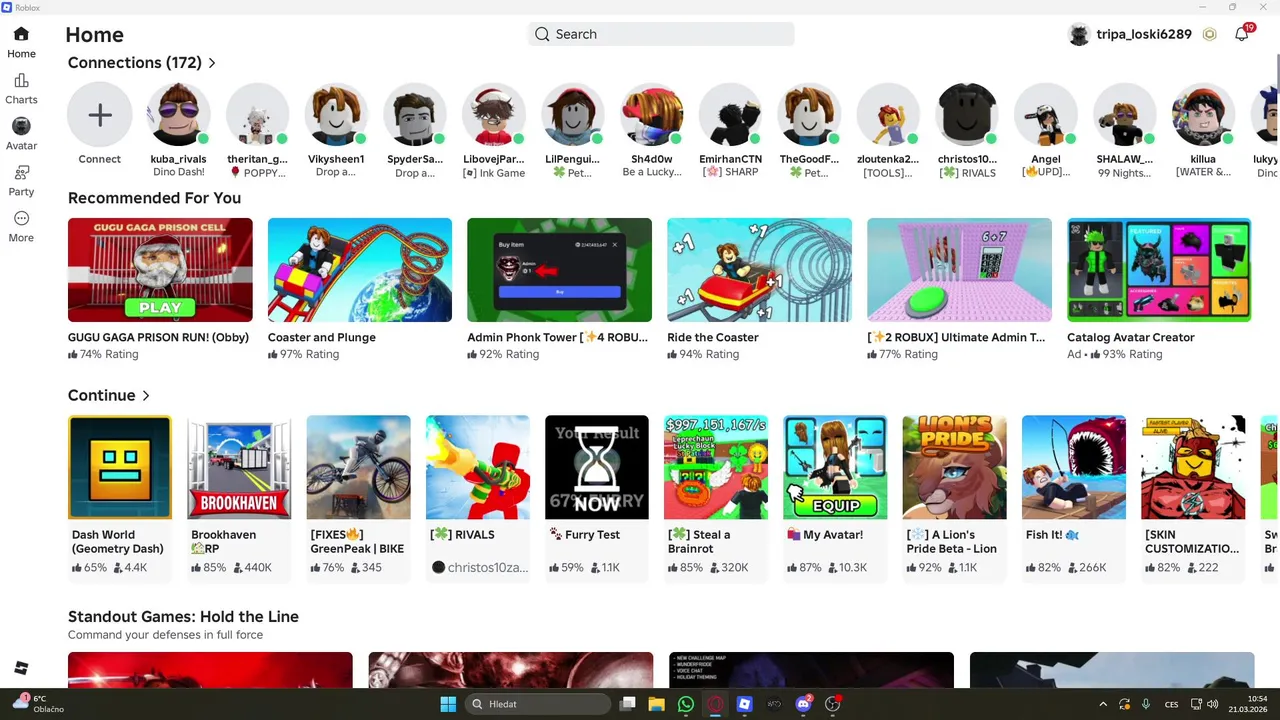This screenshot has width=1280, height=720.
Task: Click the Roblox logo at the sidebar bottom
Action: click(21, 668)
